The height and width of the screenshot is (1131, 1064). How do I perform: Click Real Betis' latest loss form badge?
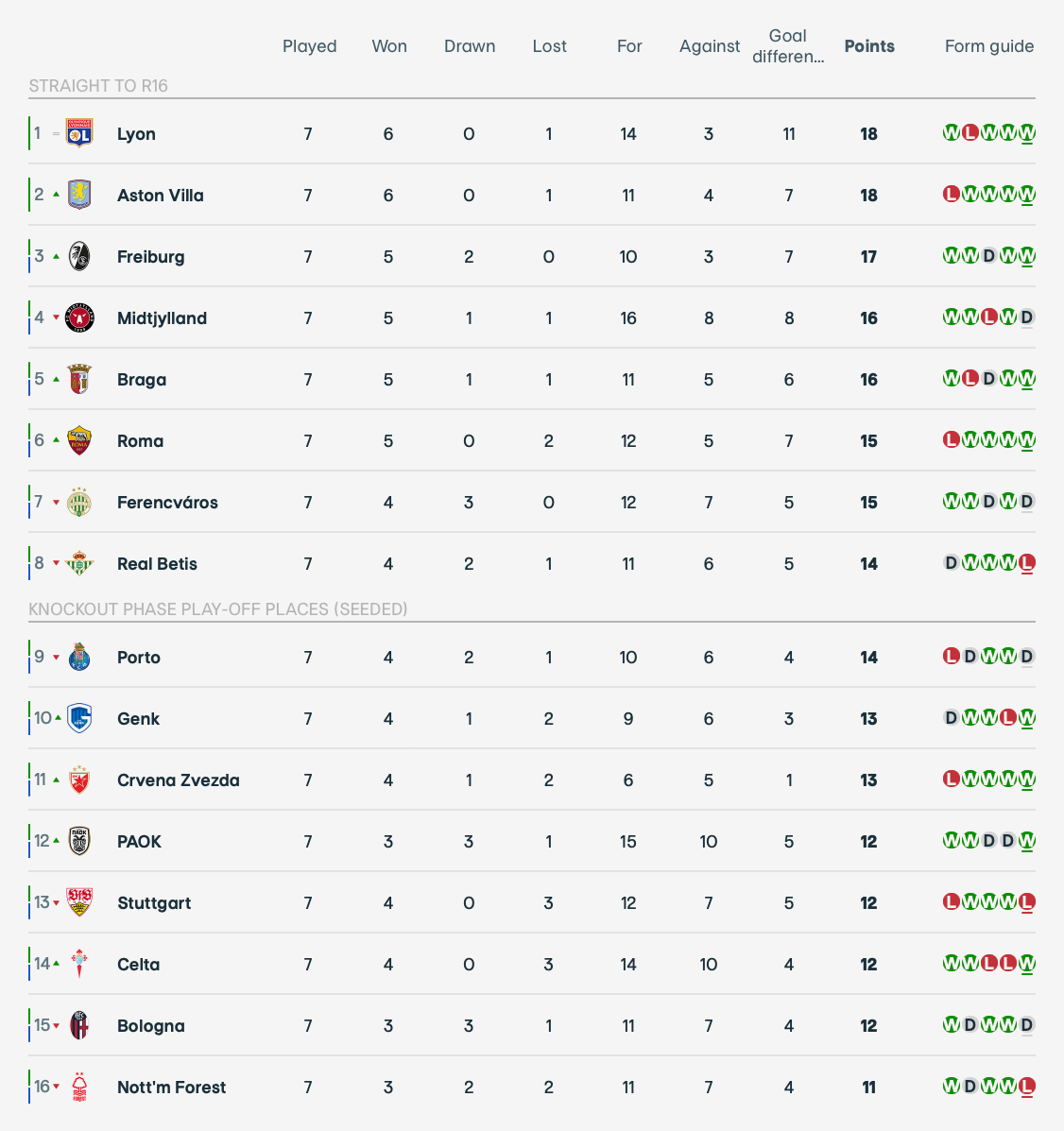(1027, 563)
